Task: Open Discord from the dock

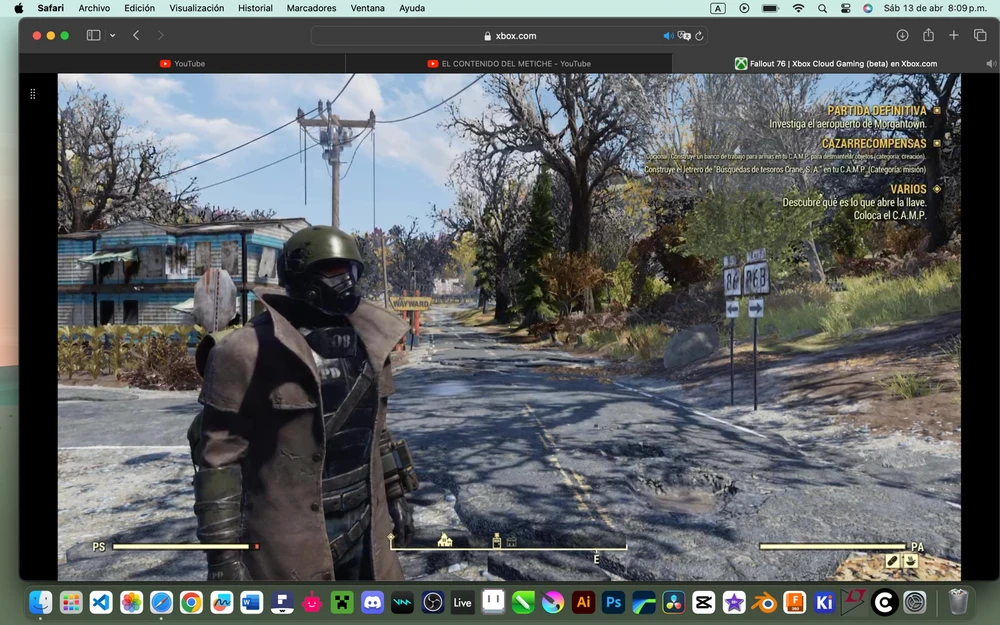Action: pos(372,602)
